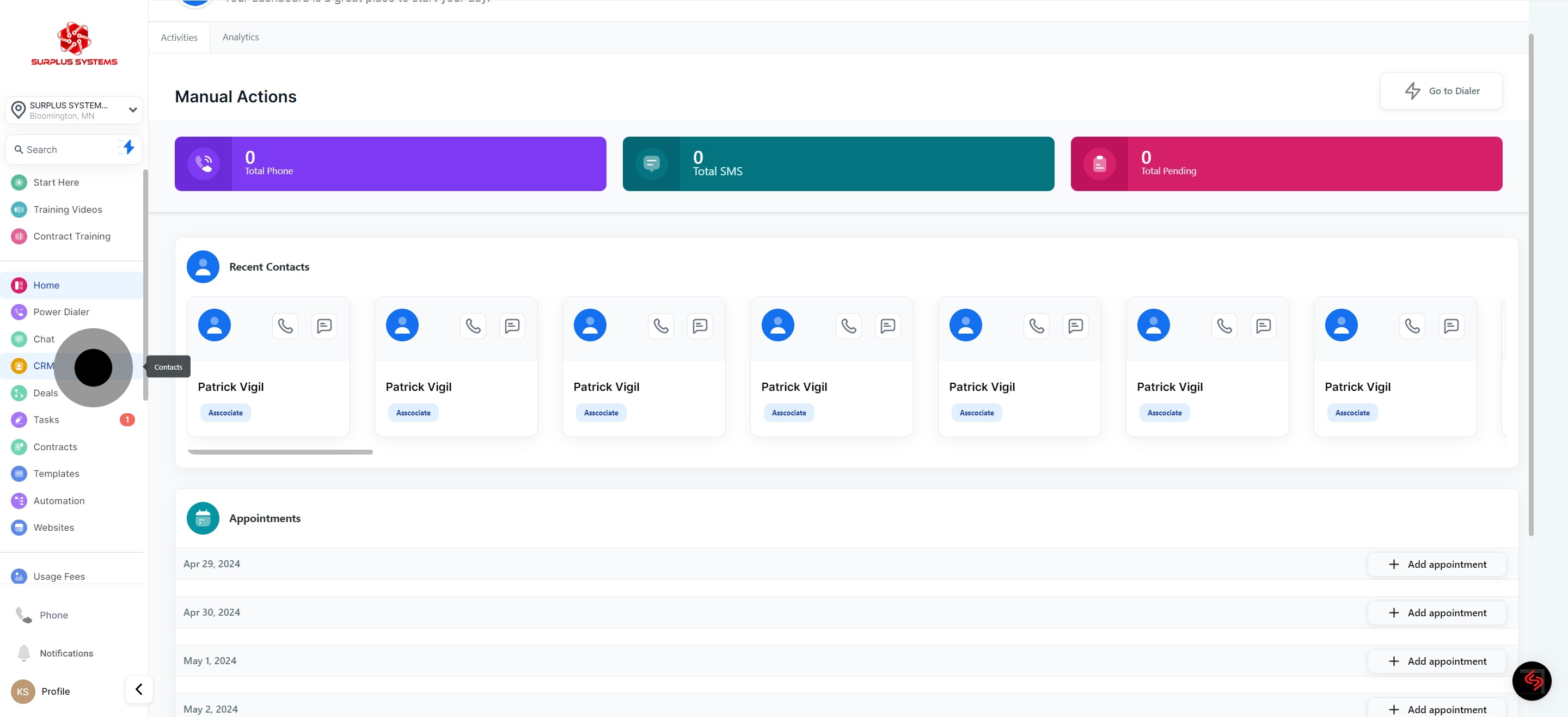This screenshot has width=1568, height=717.
Task: Click the Recent Contacts horizontal scrollbar
Action: pos(280,452)
